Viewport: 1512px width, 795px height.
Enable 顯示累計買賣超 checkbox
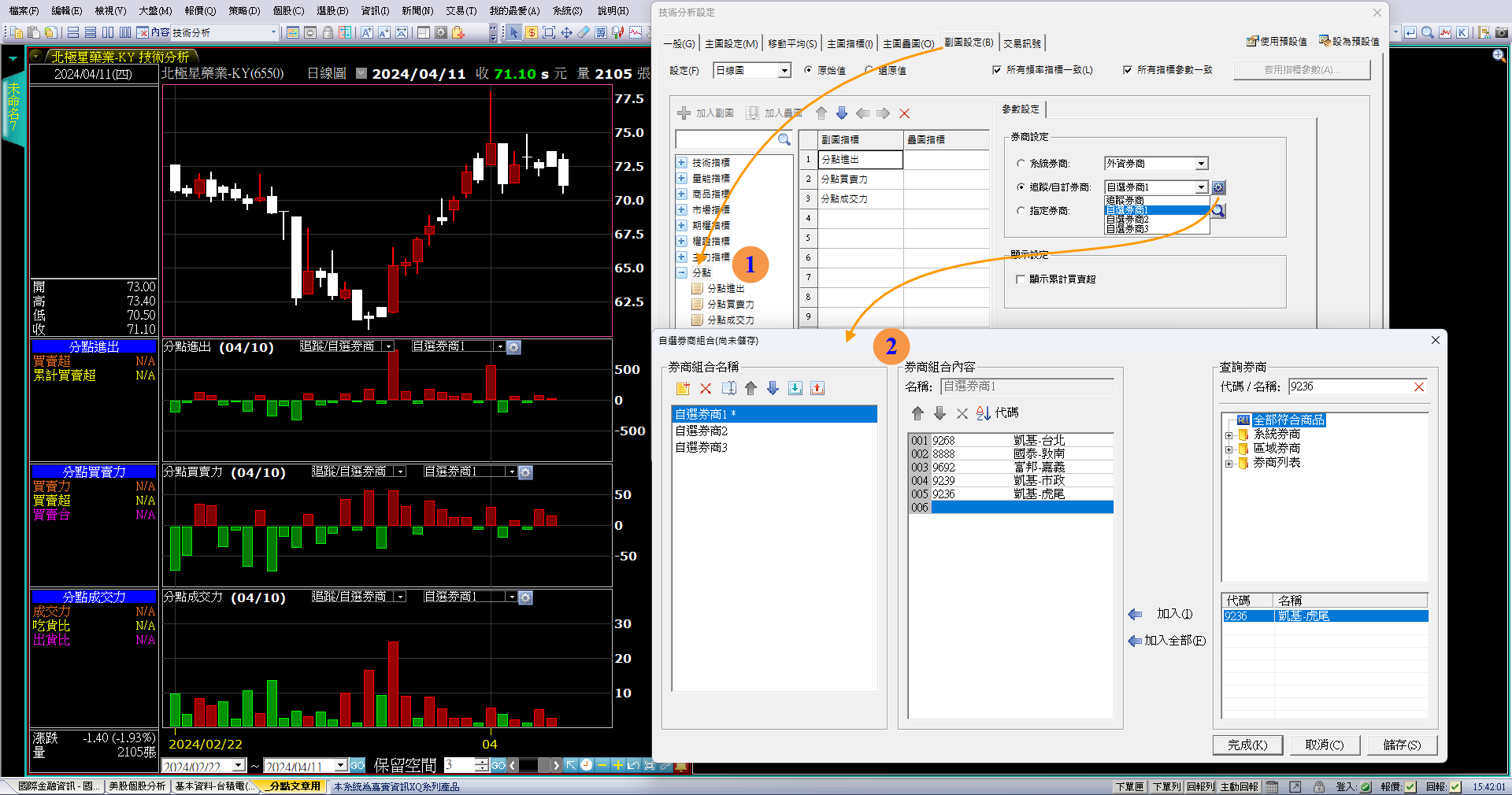click(x=1021, y=279)
